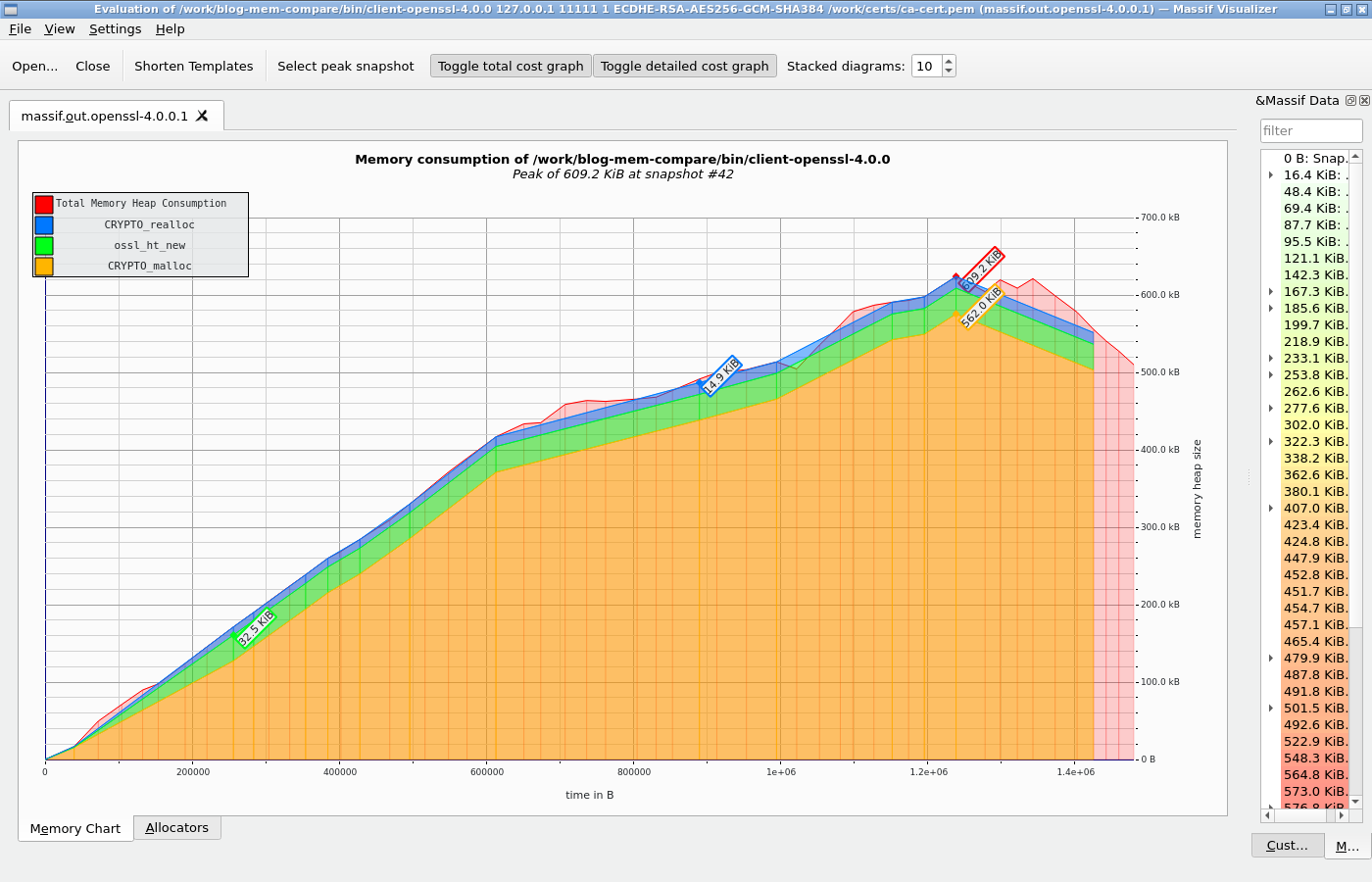This screenshot has height=882, width=1372.
Task: Close the massif.out.openssl-4.0.0.1 tab icon
Action: pos(202,116)
